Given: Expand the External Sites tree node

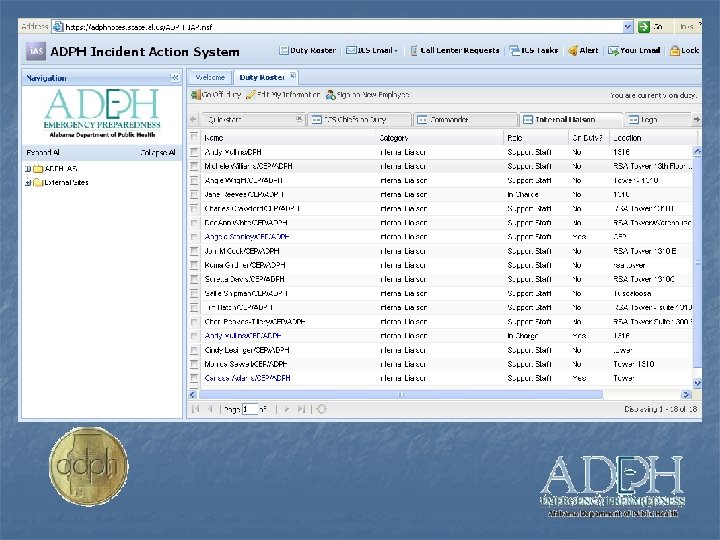Looking at the screenshot, I should pos(28,183).
